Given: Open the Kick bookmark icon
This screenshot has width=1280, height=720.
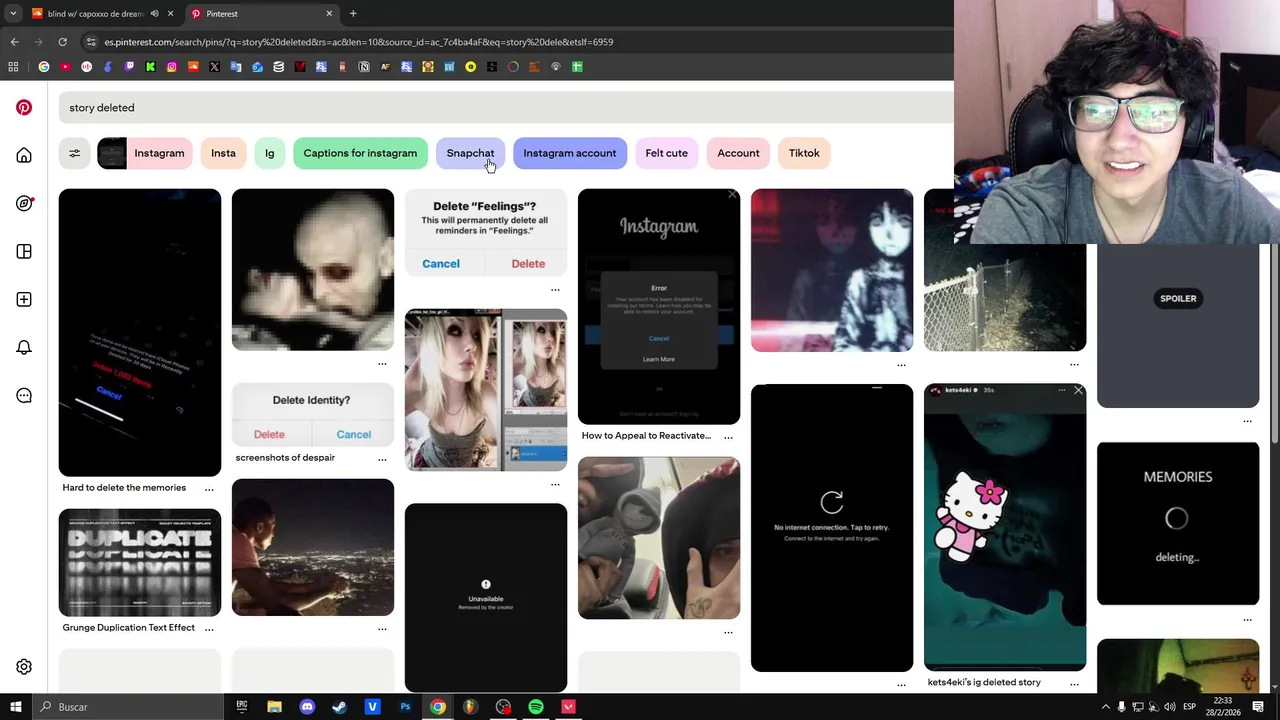Looking at the screenshot, I should [x=150, y=67].
